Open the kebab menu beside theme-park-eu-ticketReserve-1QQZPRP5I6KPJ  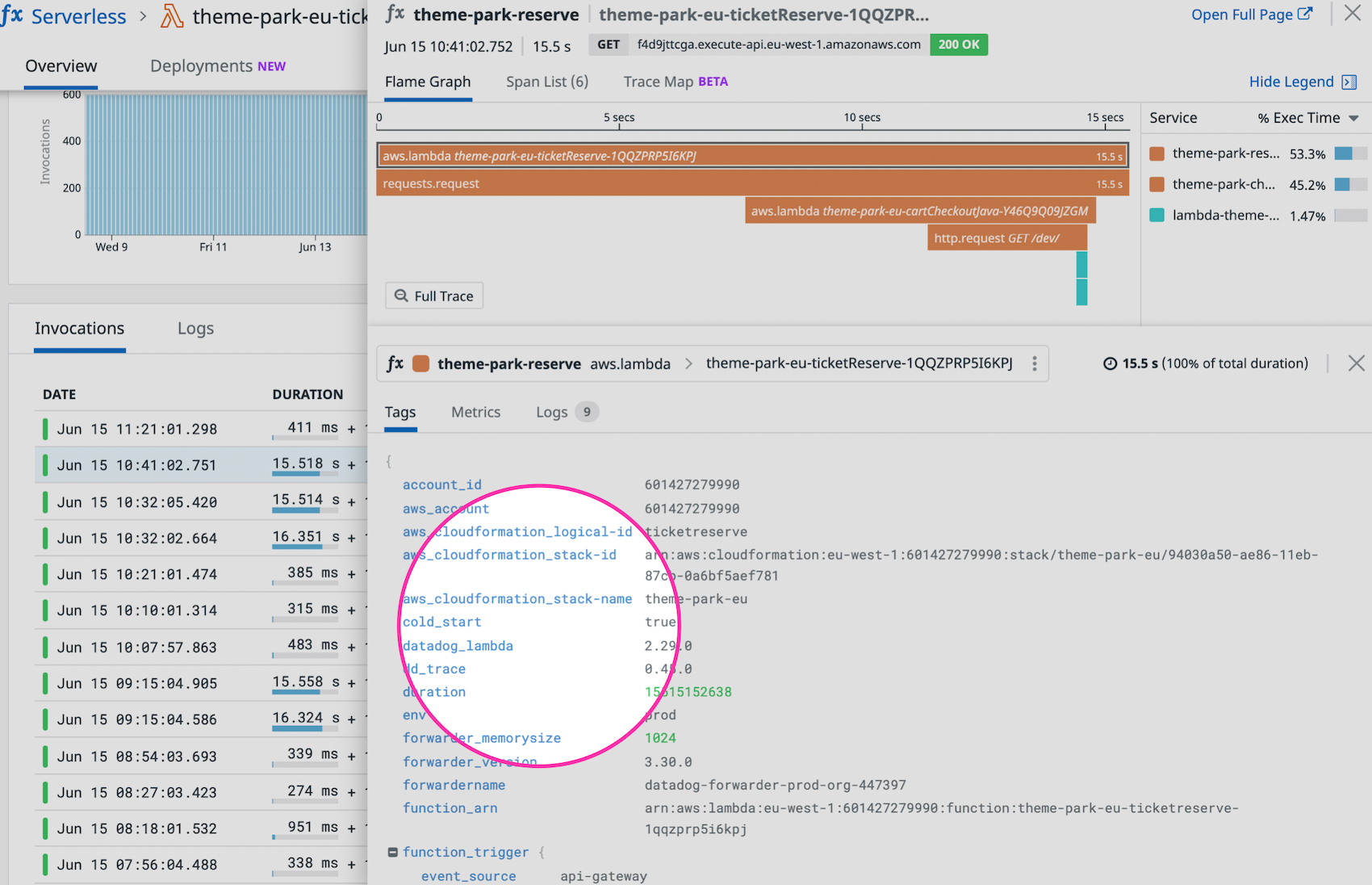pos(1035,363)
